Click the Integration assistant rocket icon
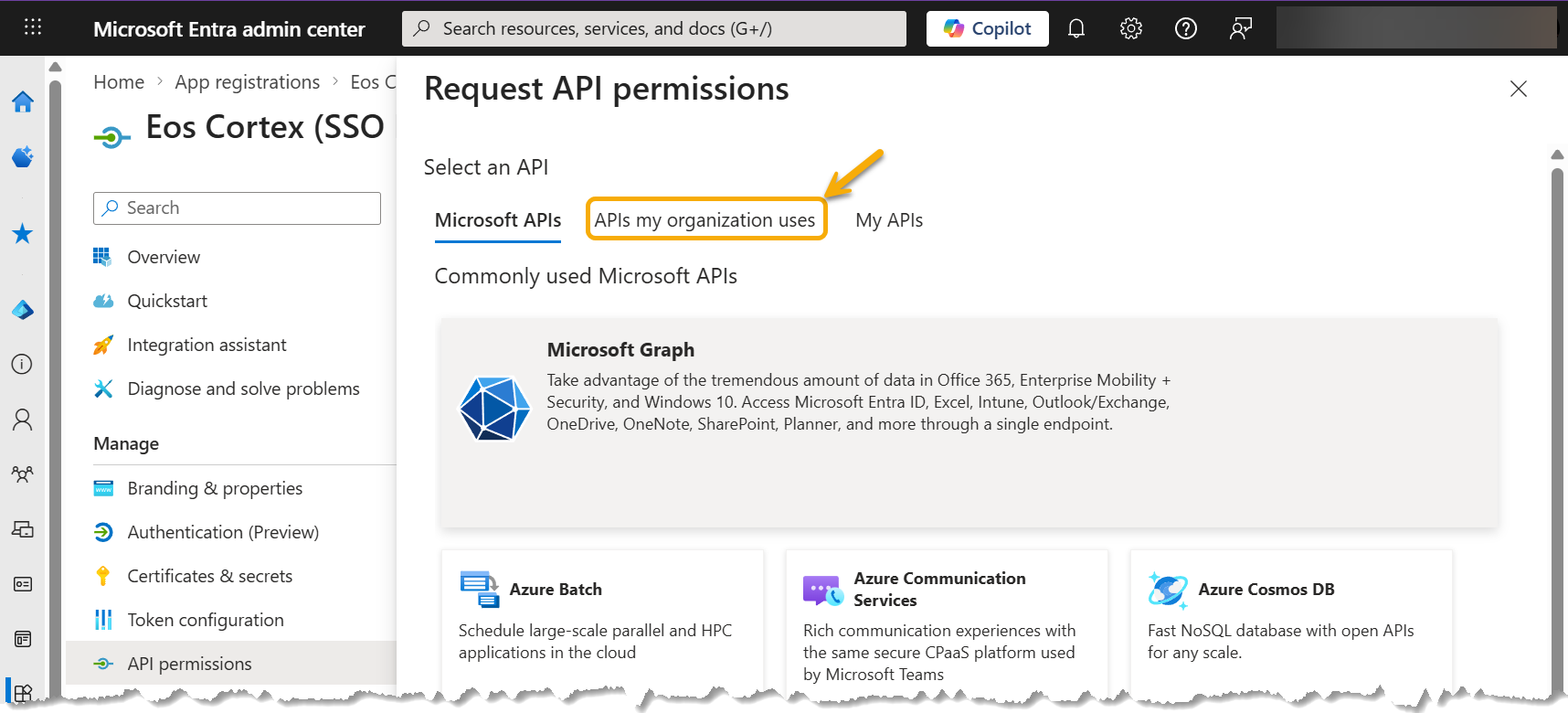 [103, 345]
